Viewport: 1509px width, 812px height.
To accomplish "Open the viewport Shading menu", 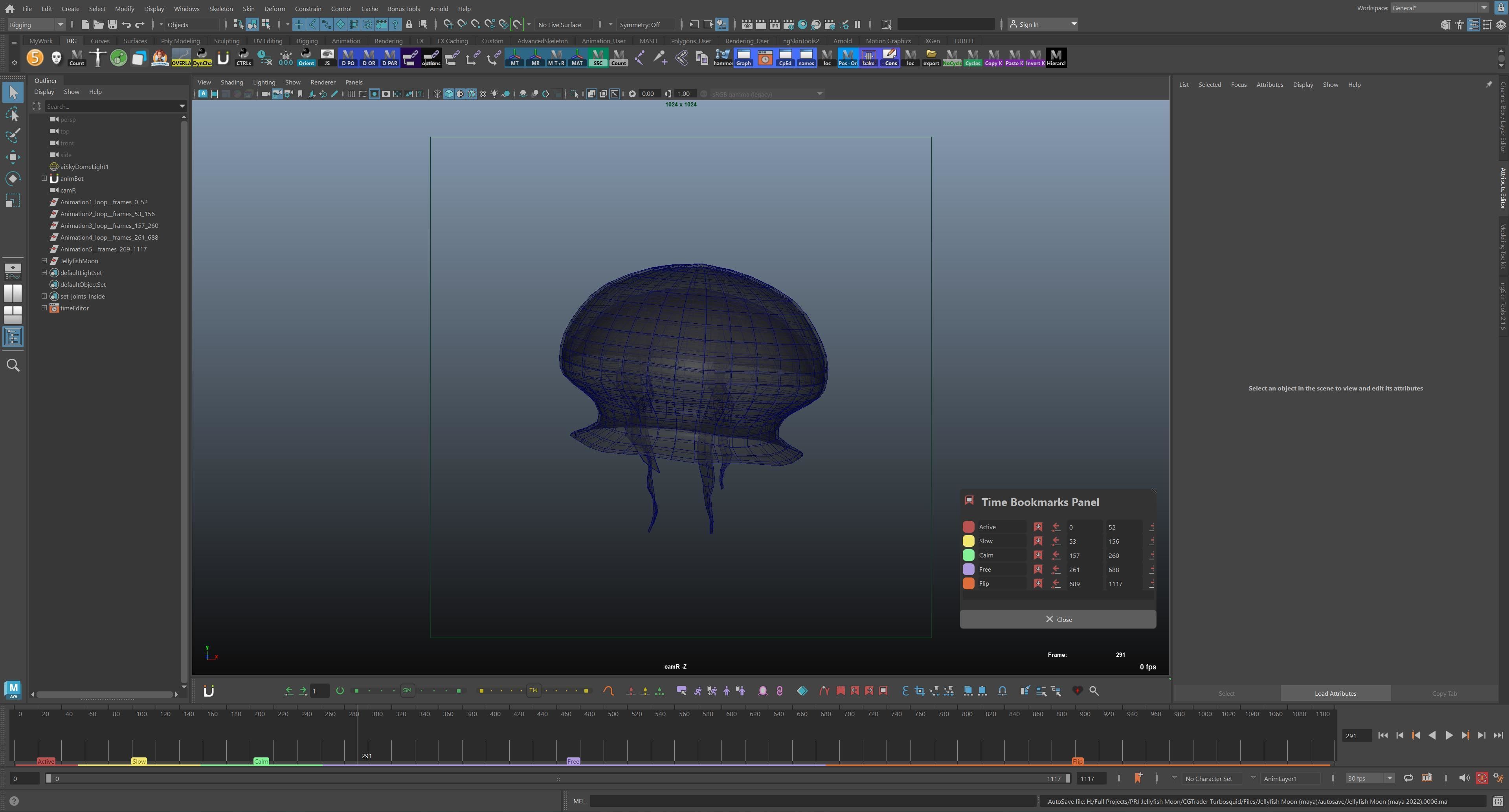I will click(231, 82).
